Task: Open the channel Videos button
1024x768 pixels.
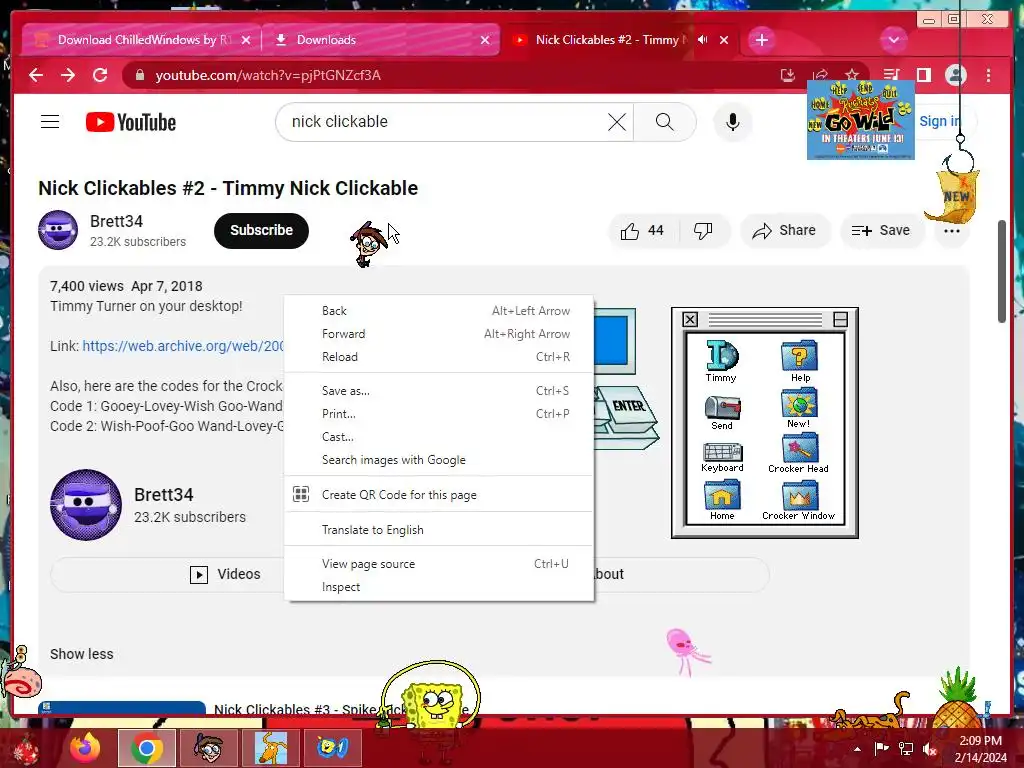Action: pyautogui.click(x=225, y=574)
